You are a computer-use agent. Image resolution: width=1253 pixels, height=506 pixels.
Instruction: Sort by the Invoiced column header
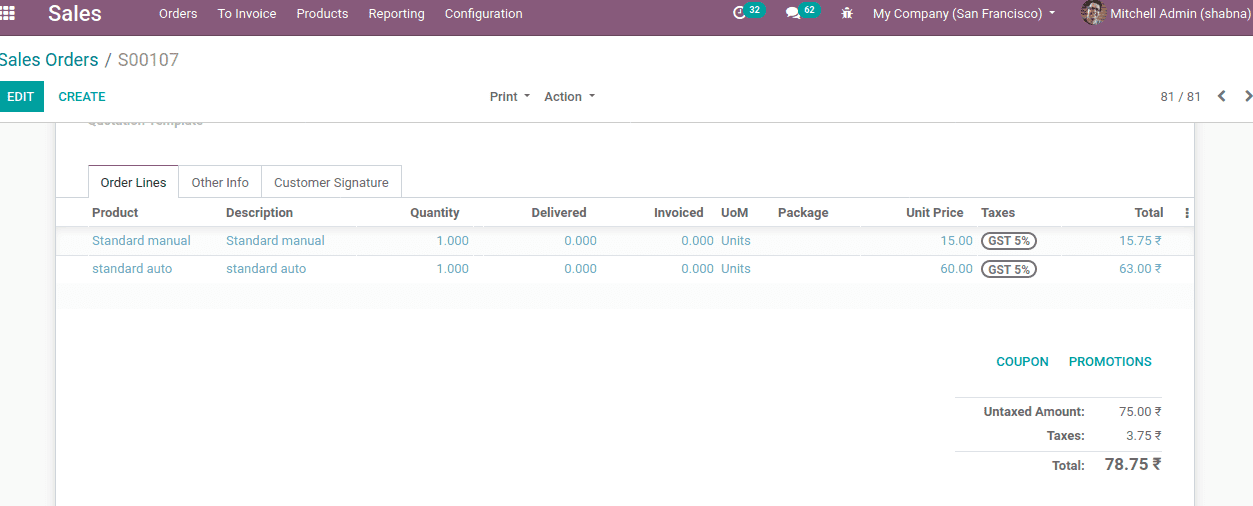[679, 213]
